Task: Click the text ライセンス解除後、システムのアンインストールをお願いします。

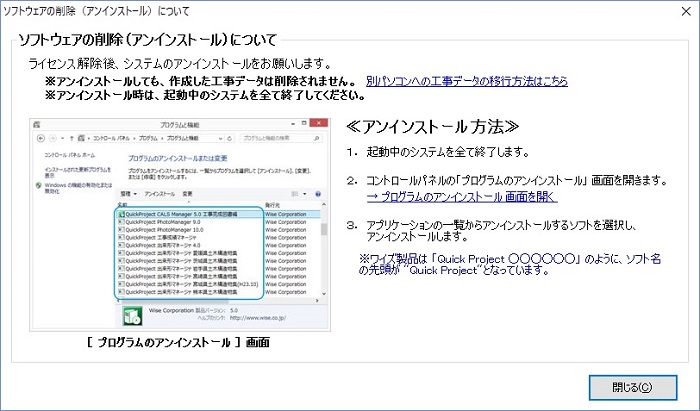Action: pos(181,64)
